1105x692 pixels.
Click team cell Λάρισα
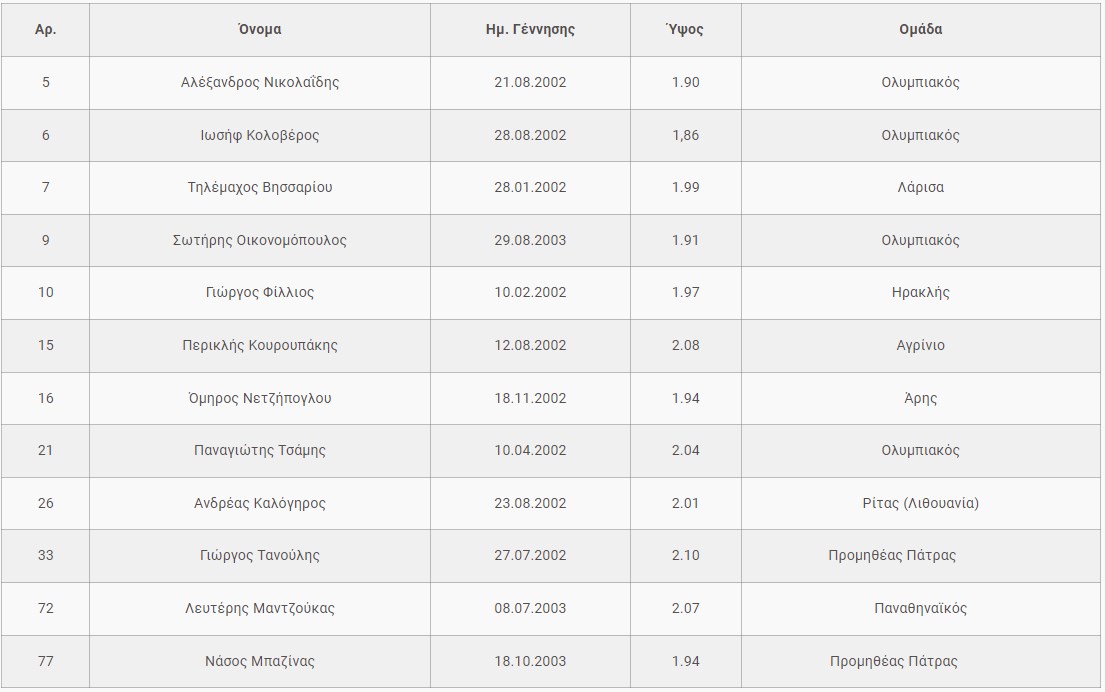[920, 187]
